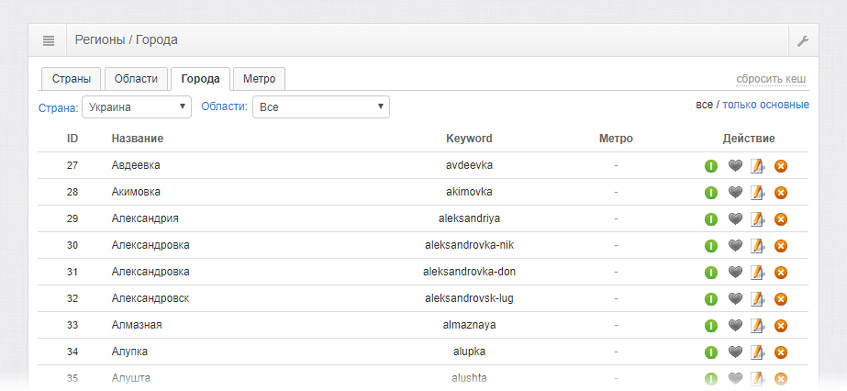Toggle enabled status for Александровск
This screenshot has height=391, width=847.
pyautogui.click(x=711, y=299)
